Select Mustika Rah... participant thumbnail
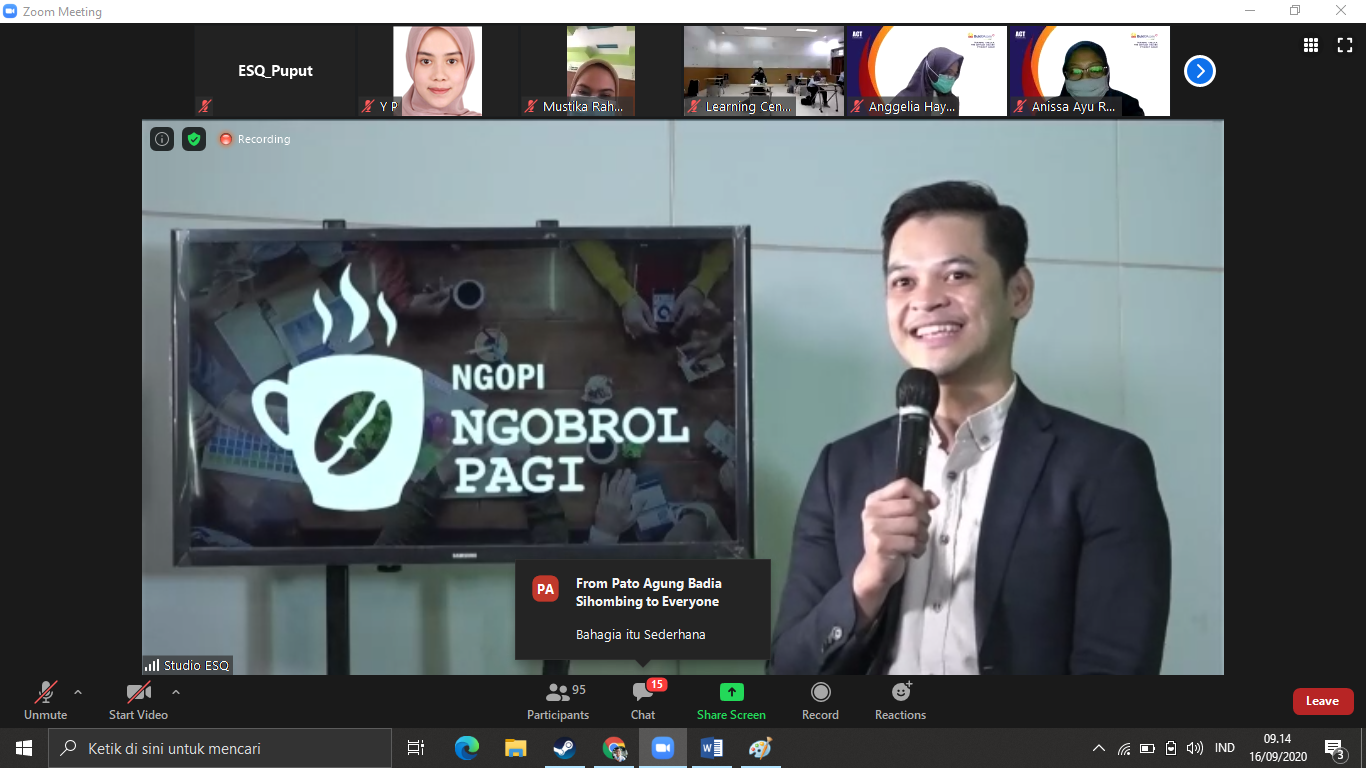The image size is (1366, 768). (x=600, y=71)
